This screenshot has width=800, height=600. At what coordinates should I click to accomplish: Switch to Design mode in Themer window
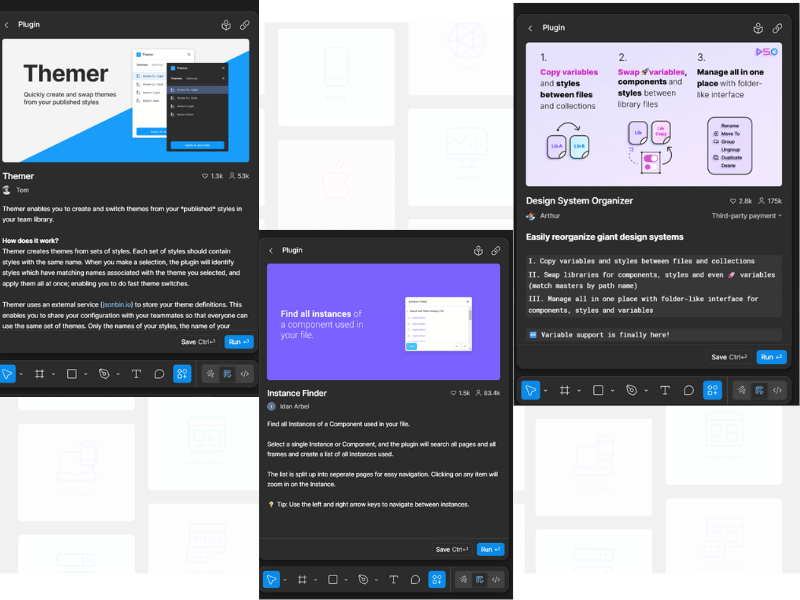(x=228, y=374)
